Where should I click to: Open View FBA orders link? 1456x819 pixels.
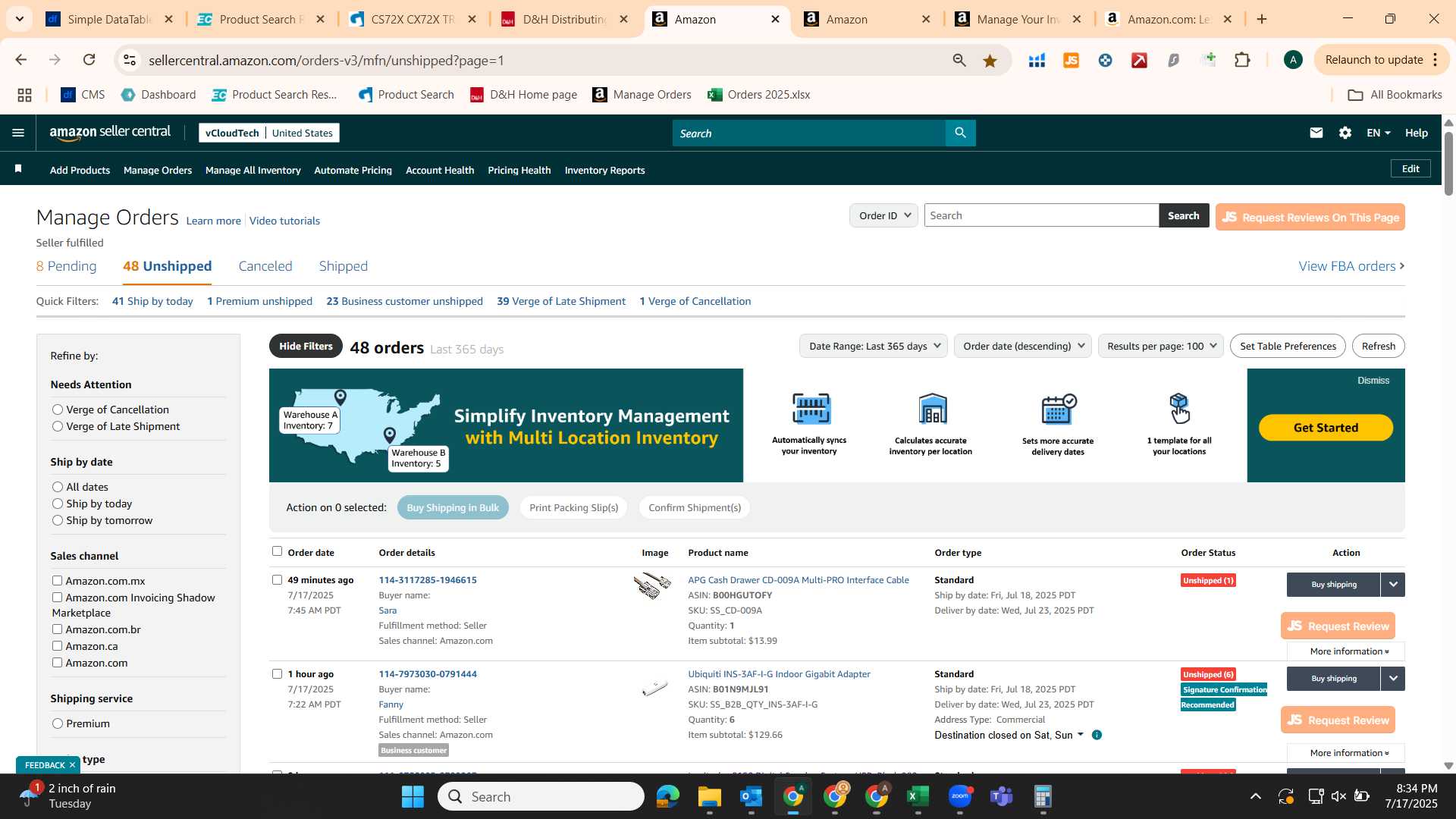coord(1351,266)
